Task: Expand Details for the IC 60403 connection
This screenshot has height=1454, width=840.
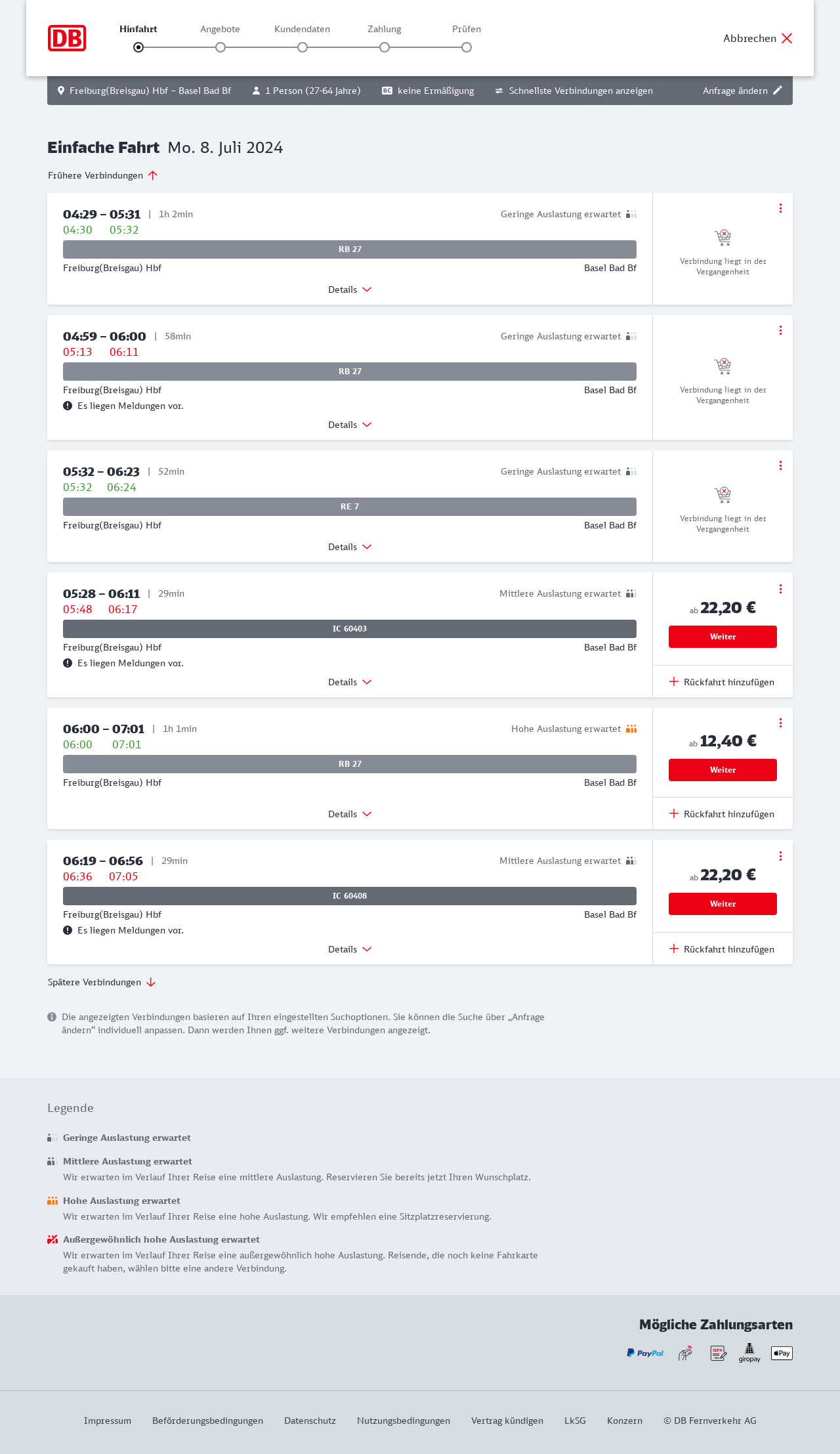Action: 350,682
